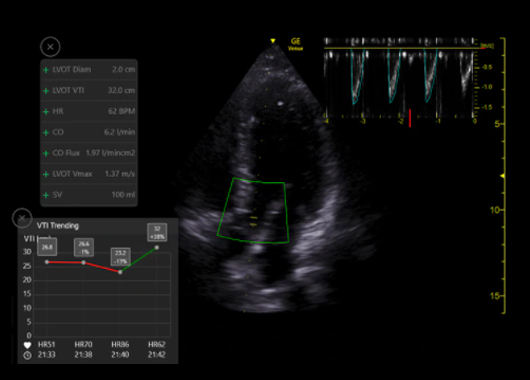Close the VTI Trending panel
Screen dimensions: 530x380
22,218
